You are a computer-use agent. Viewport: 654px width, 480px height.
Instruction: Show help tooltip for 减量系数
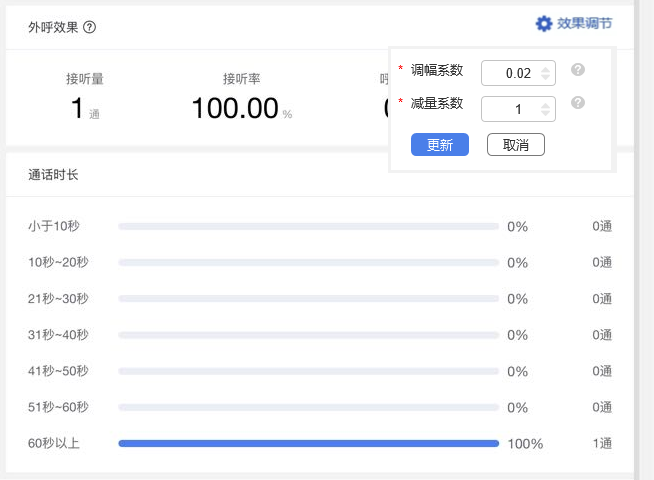[577, 103]
